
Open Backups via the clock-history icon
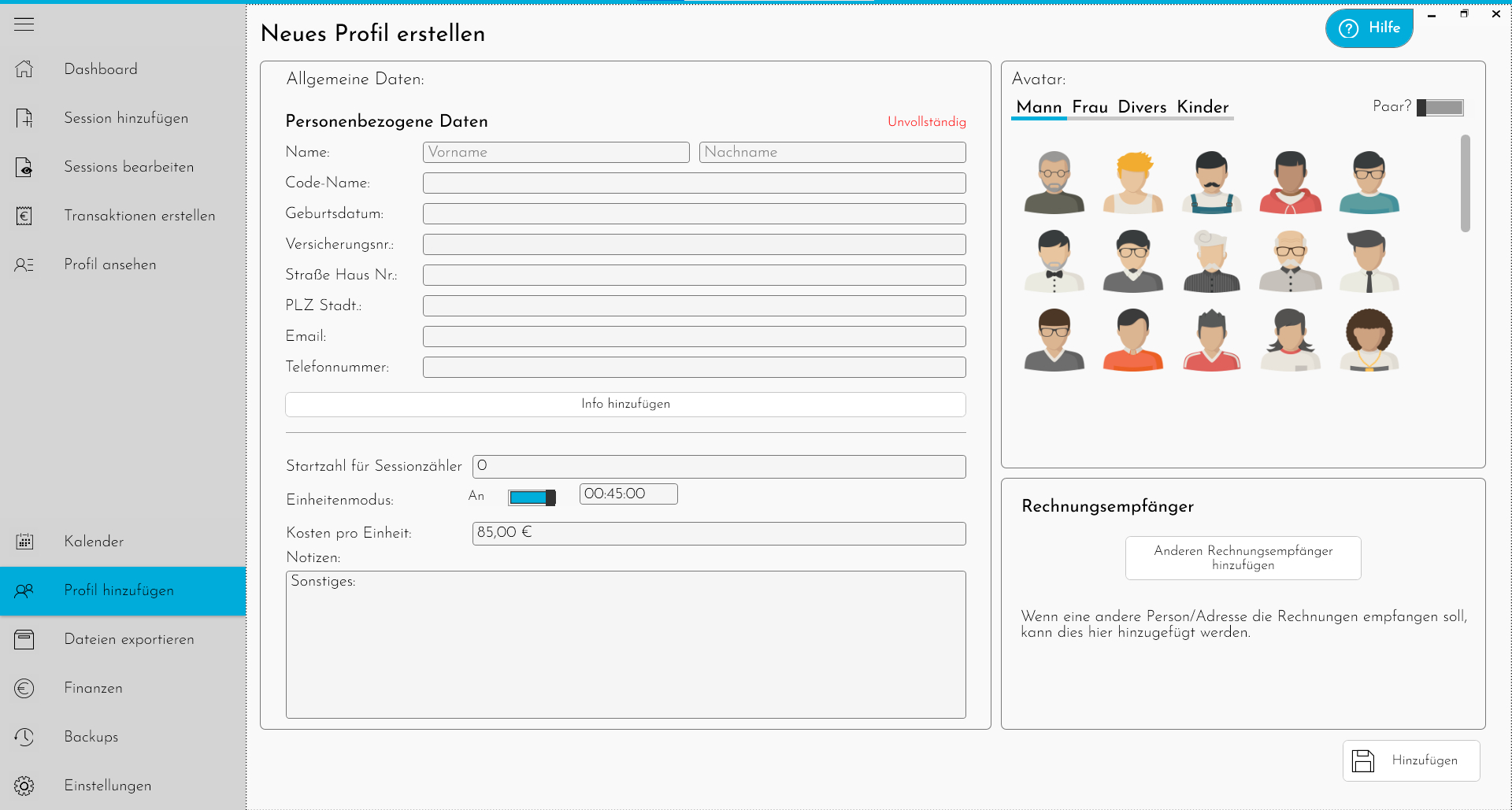click(x=24, y=737)
